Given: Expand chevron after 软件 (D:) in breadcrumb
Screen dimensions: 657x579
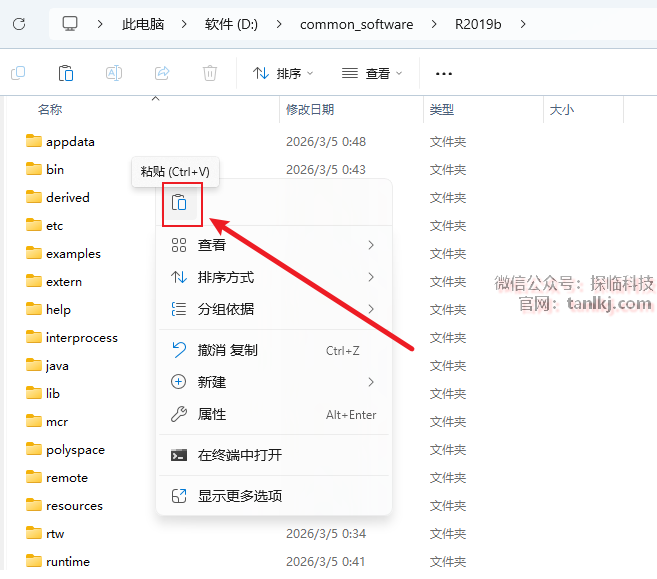Looking at the screenshot, I should pos(279,24).
